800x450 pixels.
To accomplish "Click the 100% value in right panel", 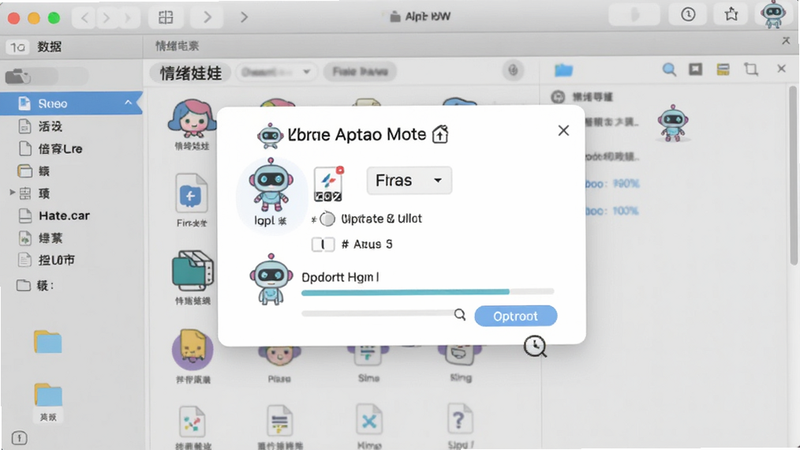I will [x=624, y=211].
